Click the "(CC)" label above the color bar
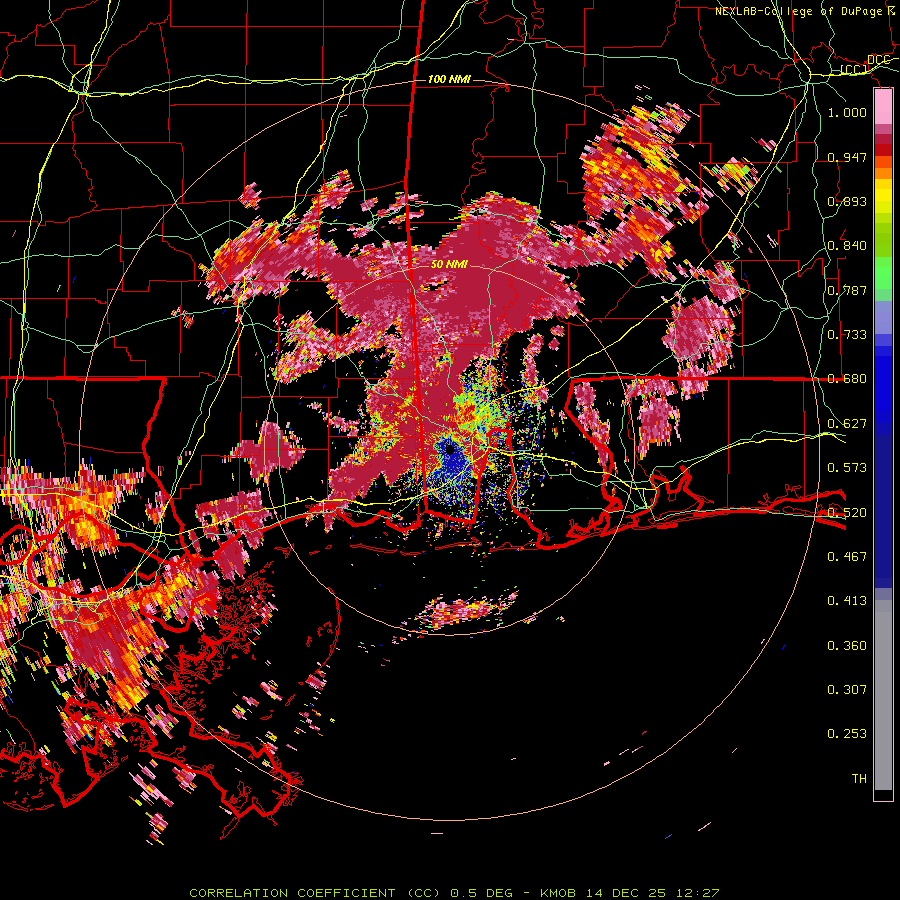Image resolution: width=900 pixels, height=900 pixels. (x=854, y=69)
